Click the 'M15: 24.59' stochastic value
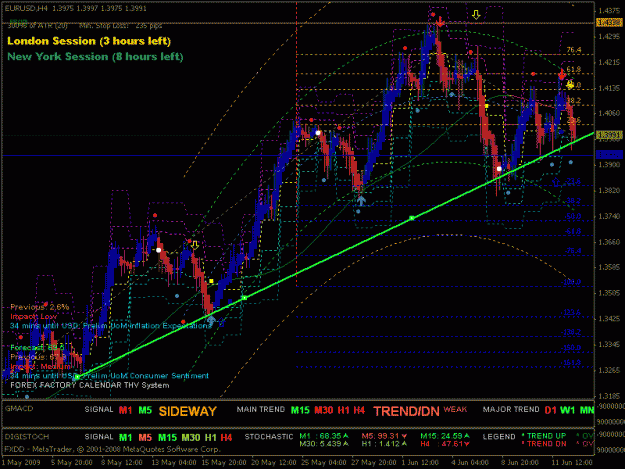This screenshot has height=469, width=625. tap(444, 436)
